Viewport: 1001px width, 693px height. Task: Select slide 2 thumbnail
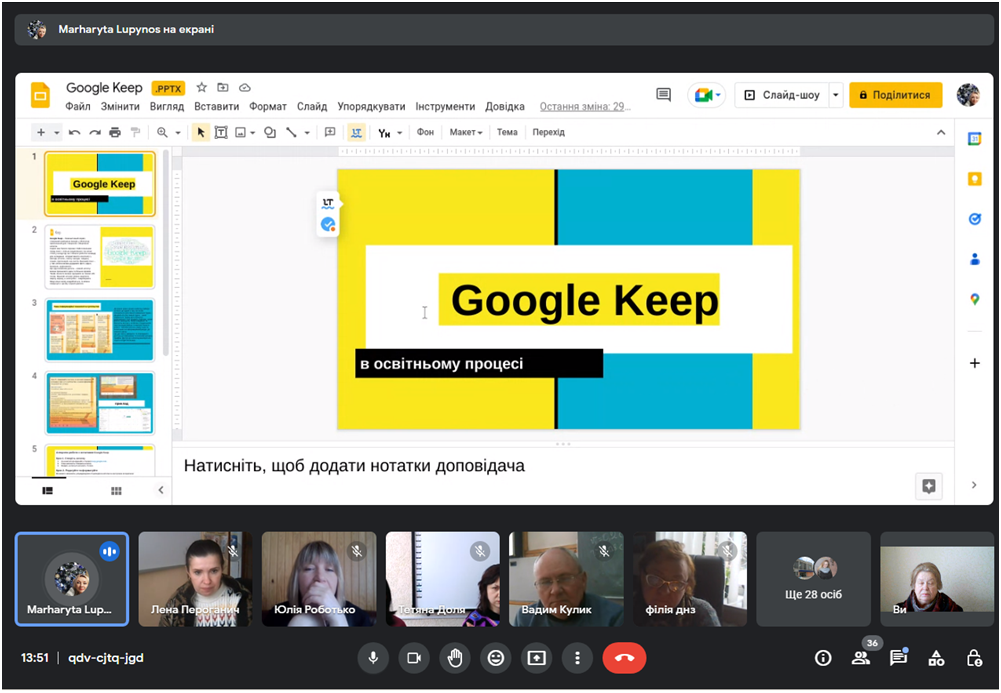point(100,257)
